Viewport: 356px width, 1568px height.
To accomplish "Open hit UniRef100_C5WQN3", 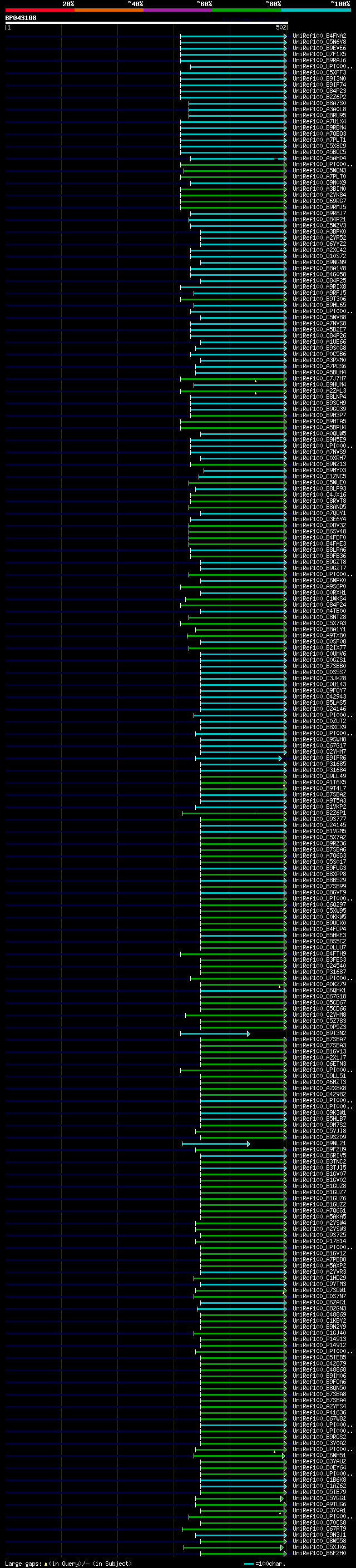I will coord(319,170).
